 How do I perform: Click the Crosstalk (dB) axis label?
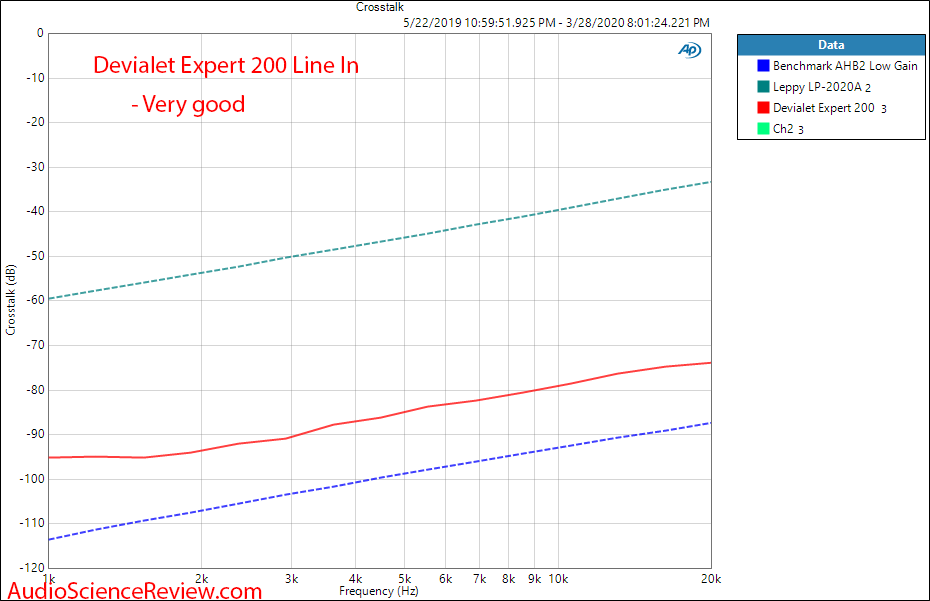point(11,300)
